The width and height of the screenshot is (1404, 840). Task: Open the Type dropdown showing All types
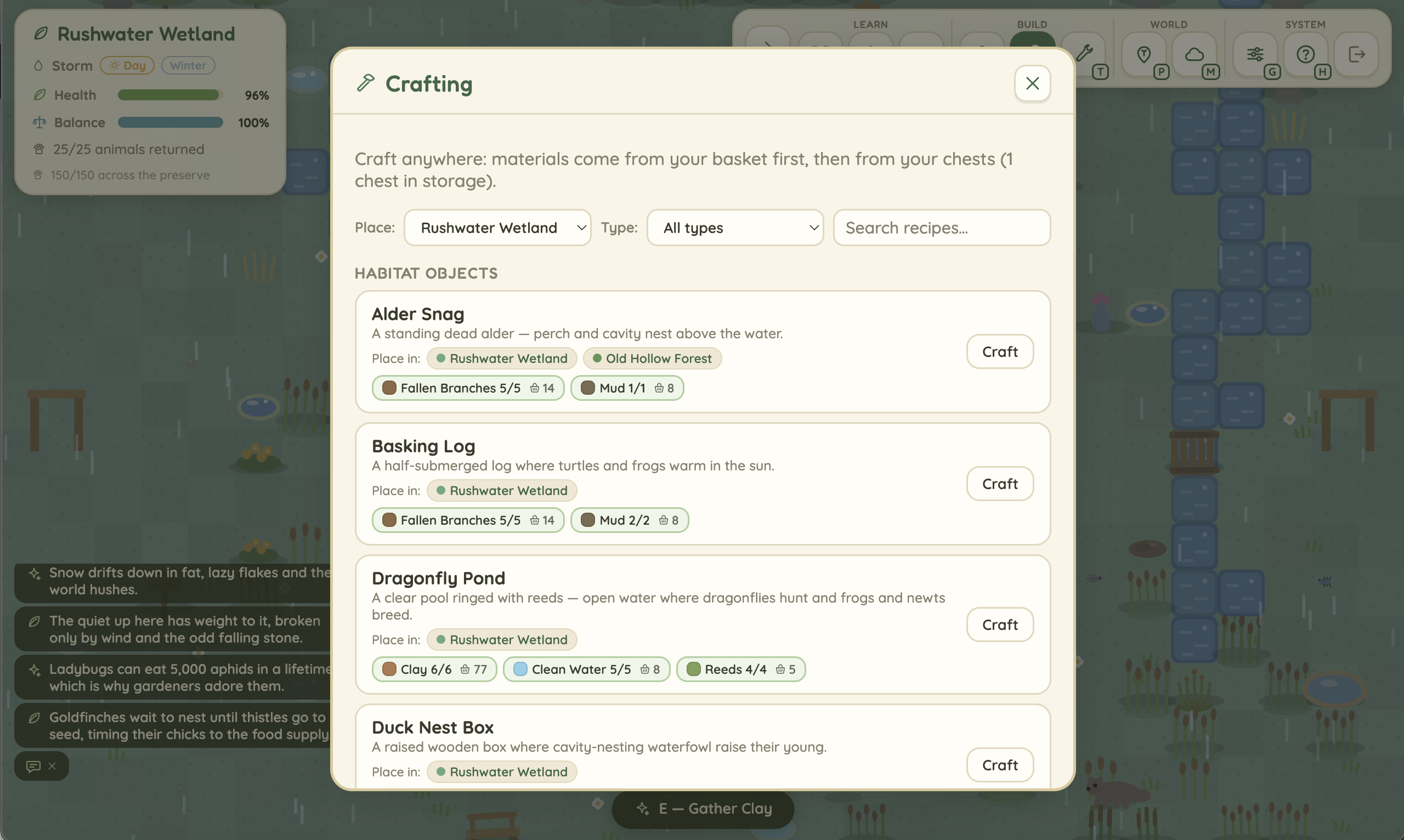coord(735,228)
